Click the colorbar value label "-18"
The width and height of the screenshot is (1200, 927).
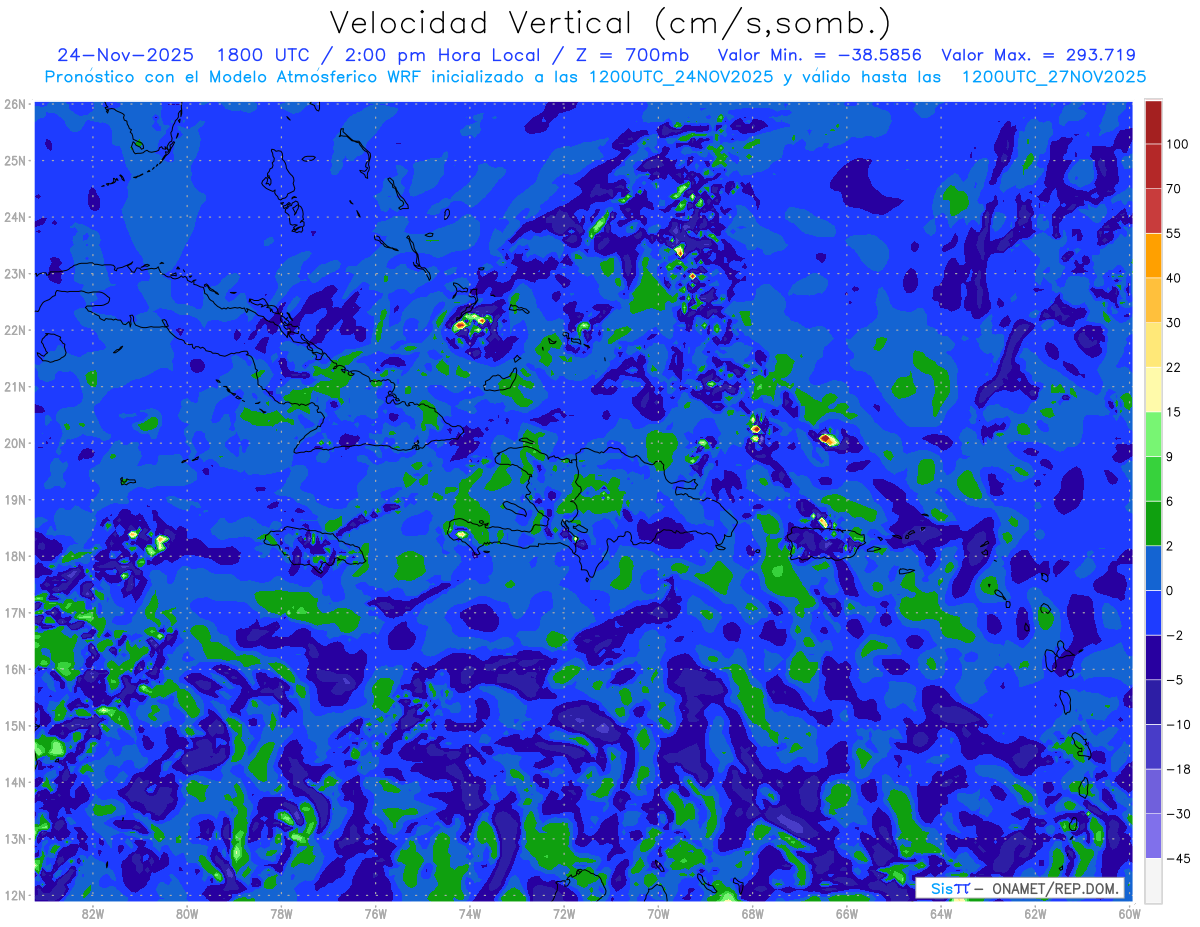[1177, 770]
